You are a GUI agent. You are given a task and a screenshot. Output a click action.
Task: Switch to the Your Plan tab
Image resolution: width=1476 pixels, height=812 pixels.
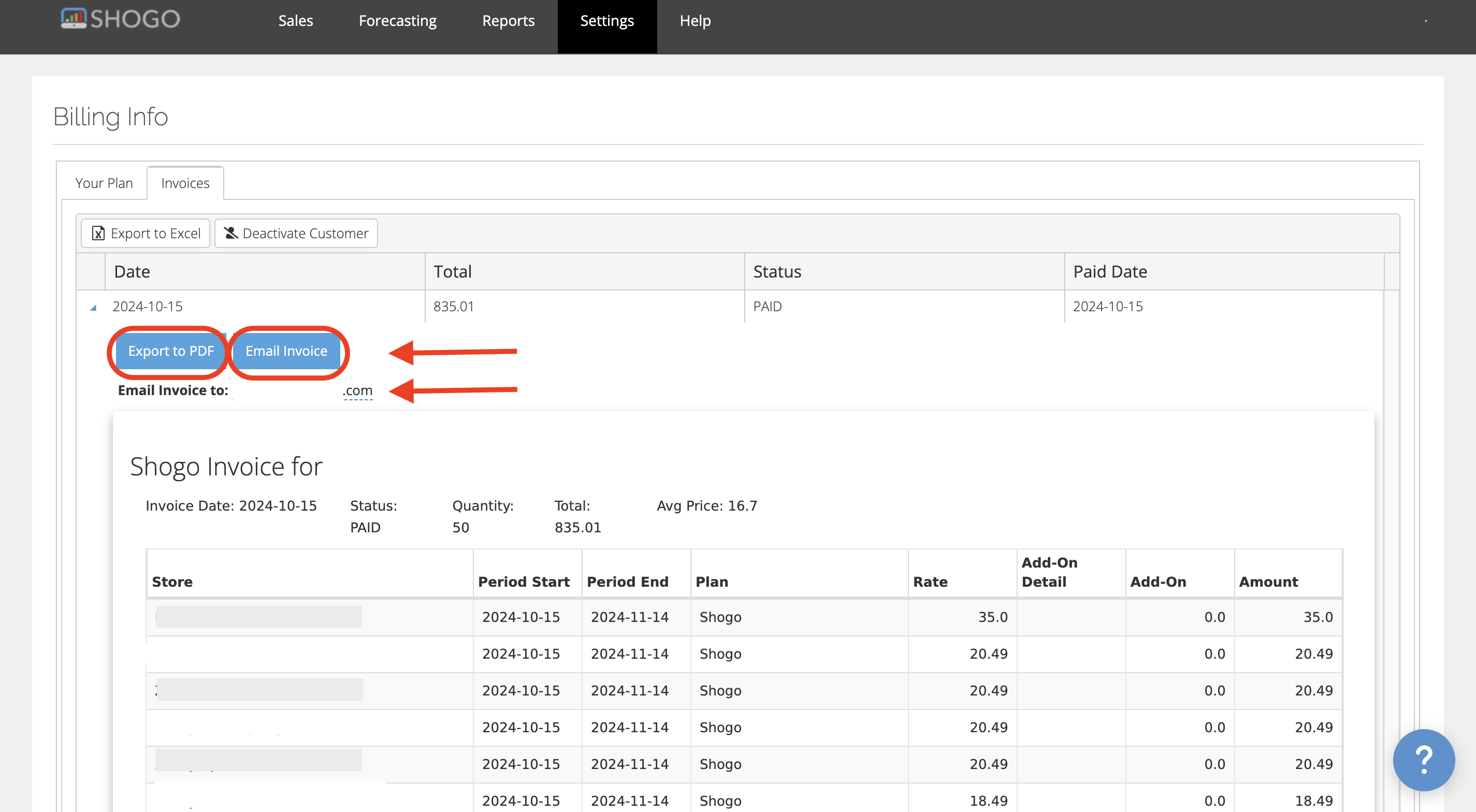point(104,183)
